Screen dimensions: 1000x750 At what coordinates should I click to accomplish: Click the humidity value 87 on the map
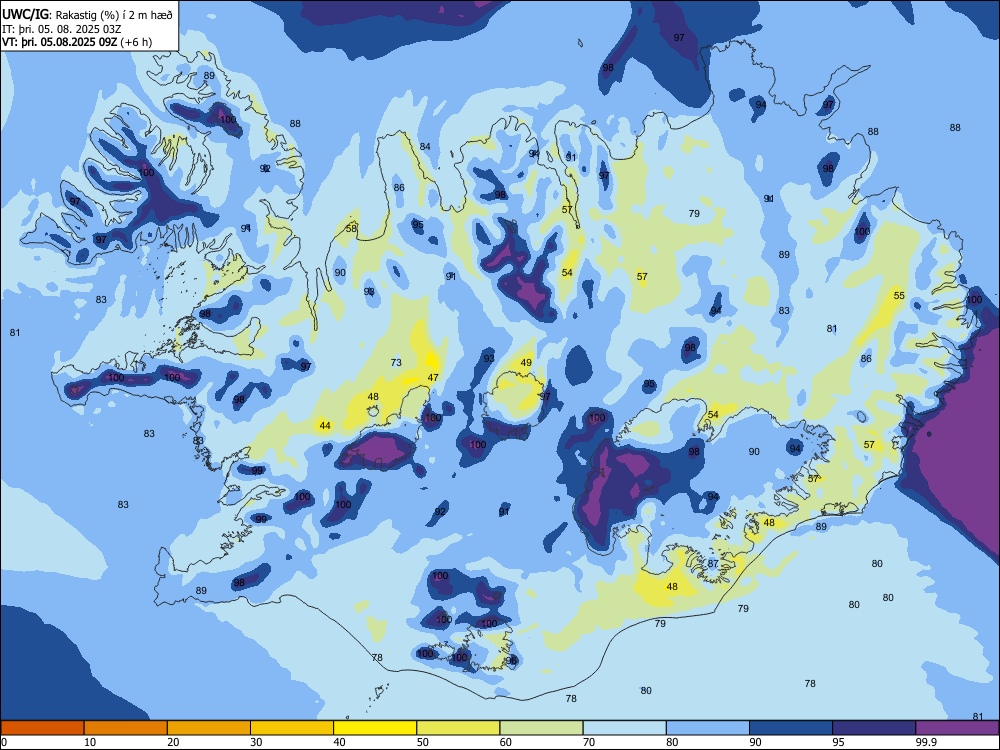coord(713,563)
